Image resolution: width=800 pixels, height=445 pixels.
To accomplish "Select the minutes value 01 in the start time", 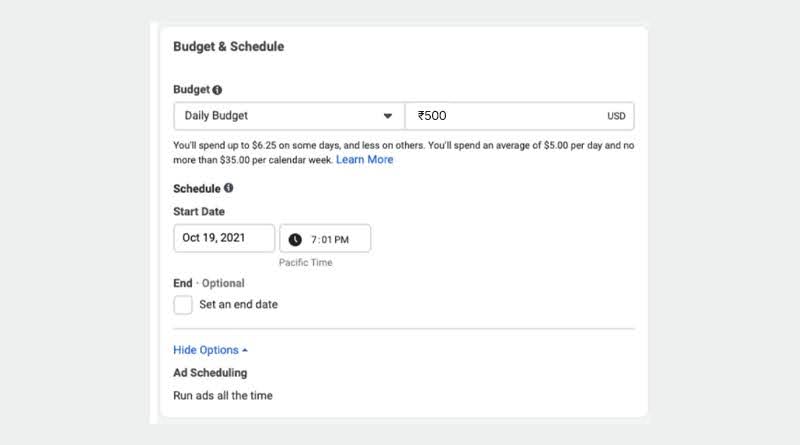I will coord(326,239).
